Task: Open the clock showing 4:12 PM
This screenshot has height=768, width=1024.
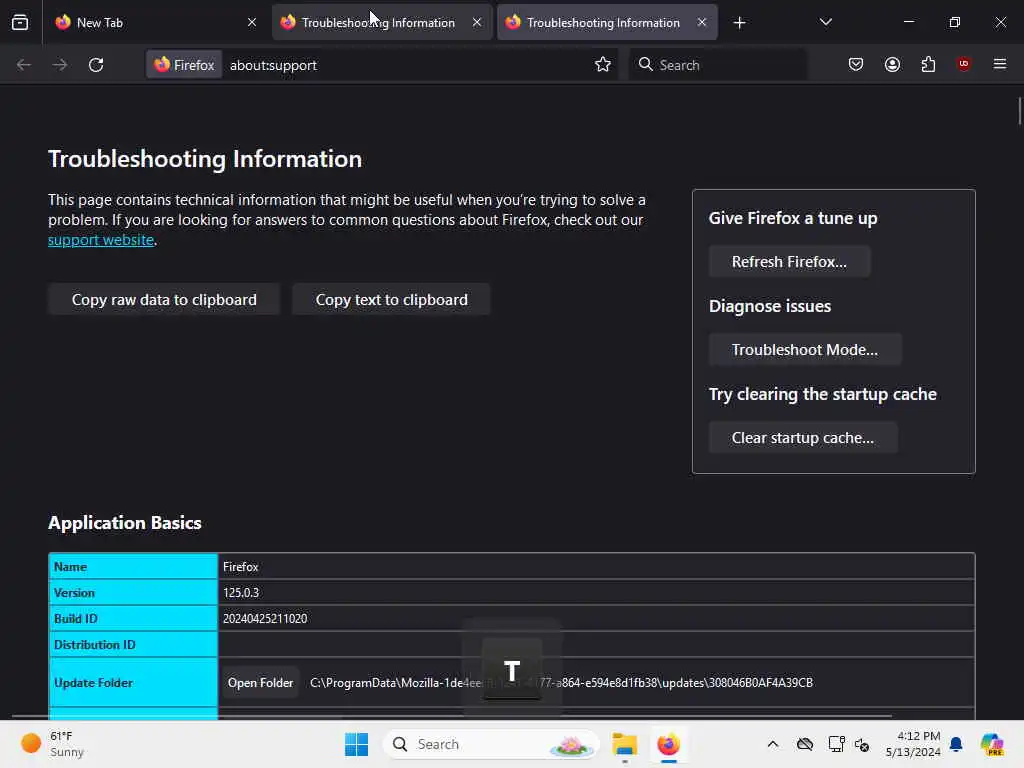Action: click(913, 744)
